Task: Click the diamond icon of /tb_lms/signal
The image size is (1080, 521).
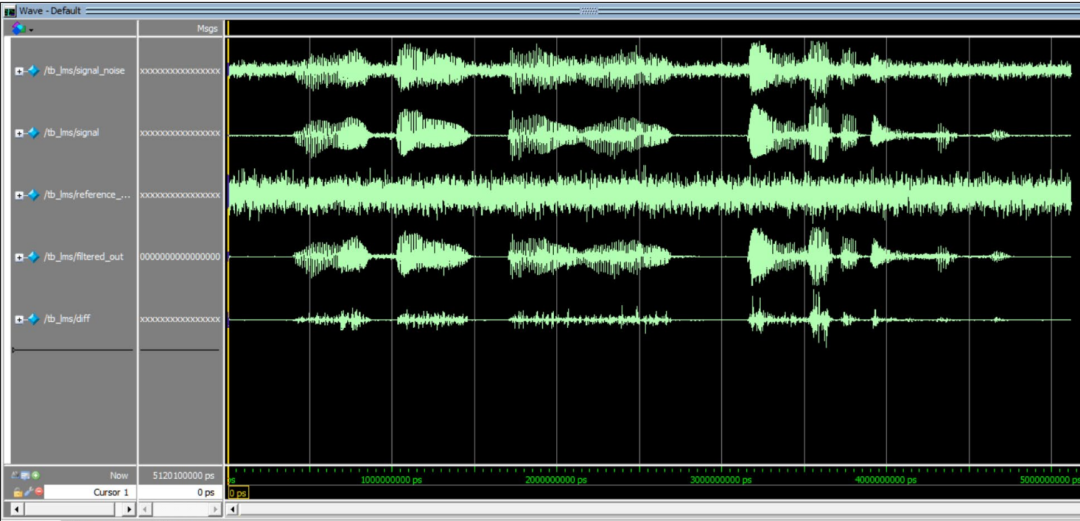Action: [33, 133]
